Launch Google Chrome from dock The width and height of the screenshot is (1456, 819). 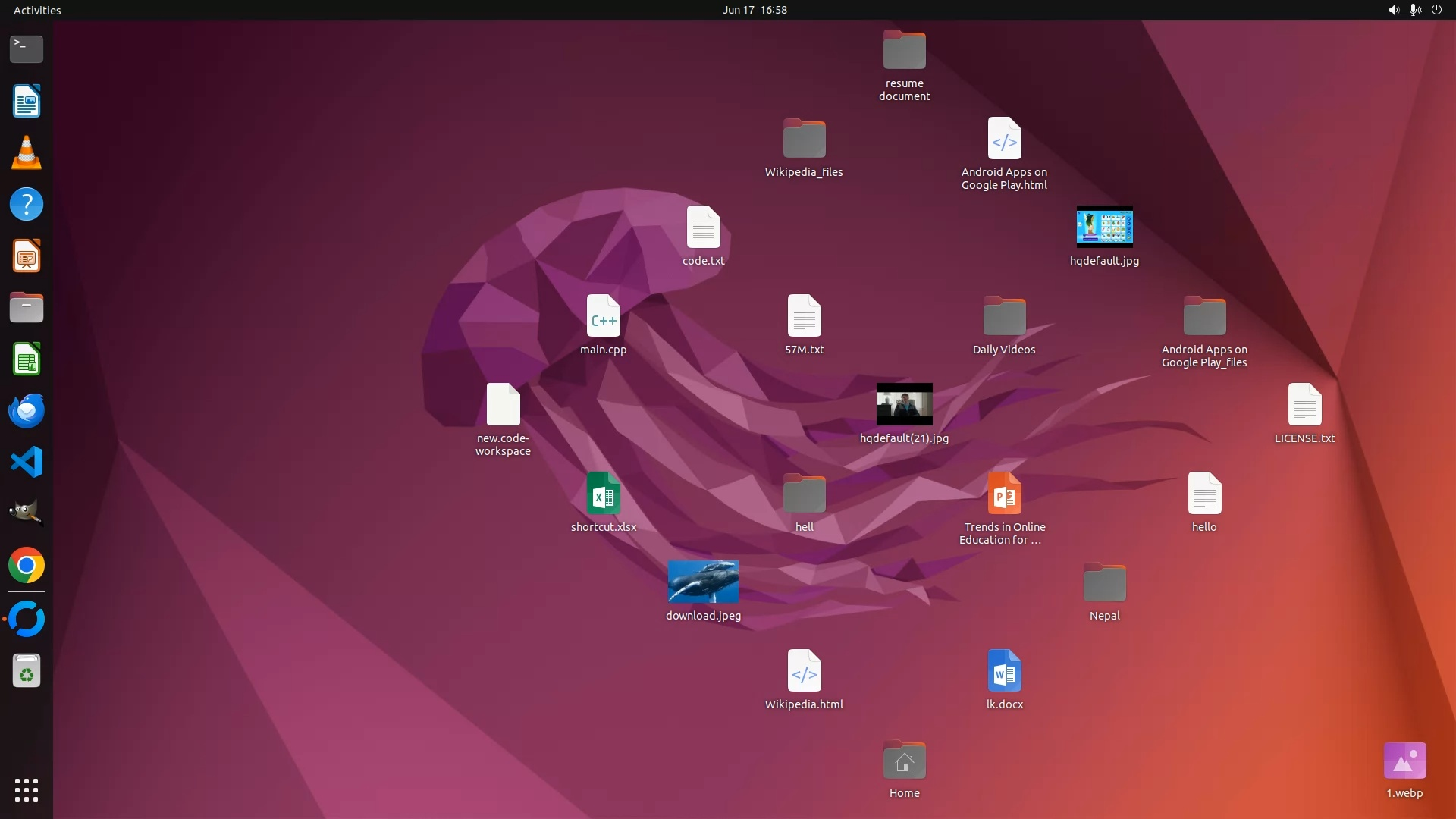[27, 566]
